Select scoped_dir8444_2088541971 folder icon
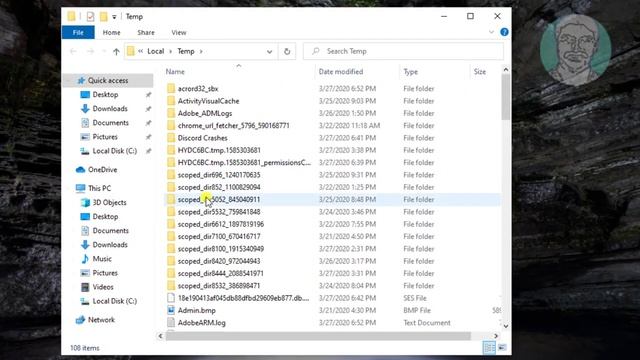Screen dimensions: 640x360 click(171, 273)
